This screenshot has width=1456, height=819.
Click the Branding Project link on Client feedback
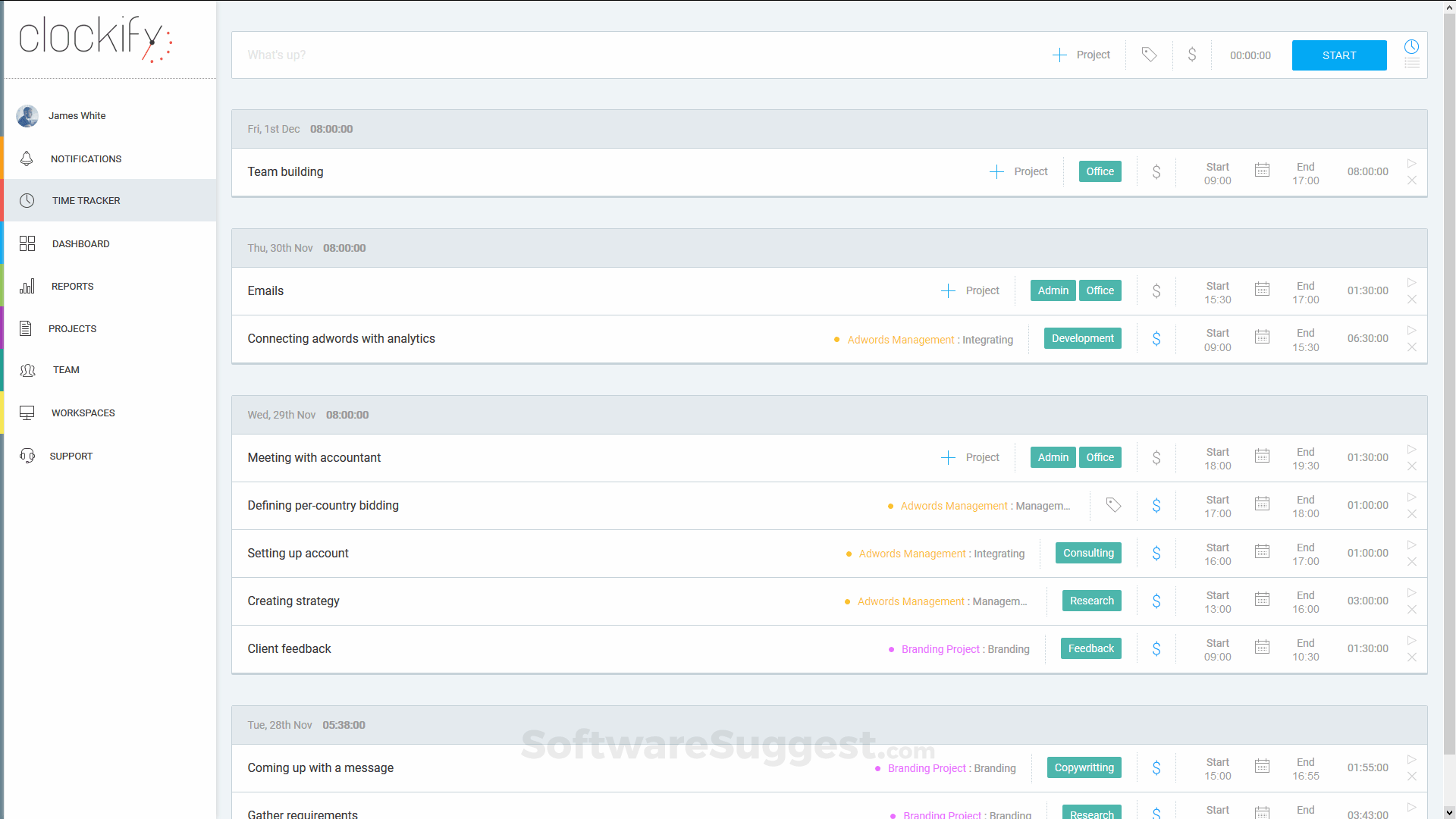point(940,649)
